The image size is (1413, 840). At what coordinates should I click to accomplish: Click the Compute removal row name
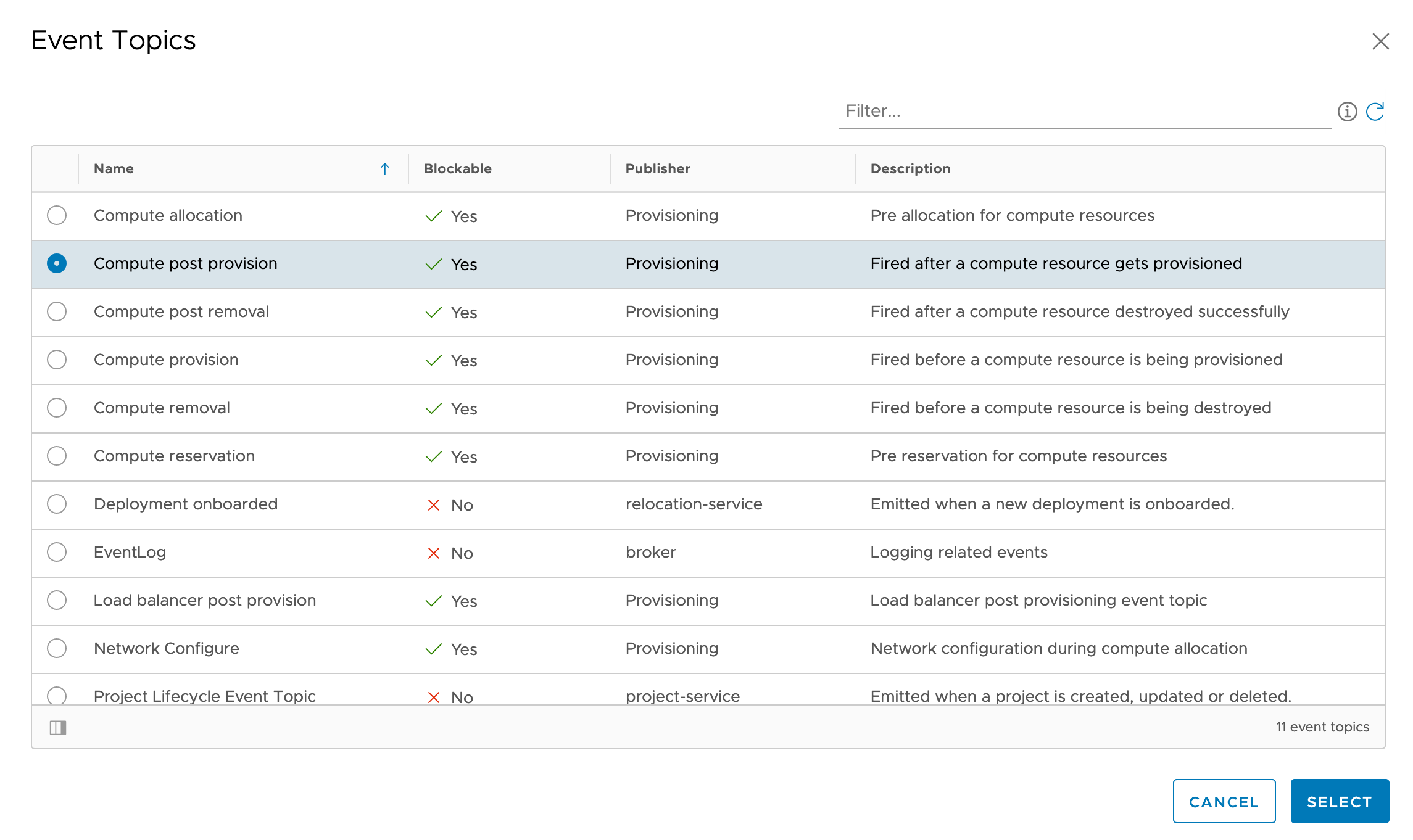162,408
